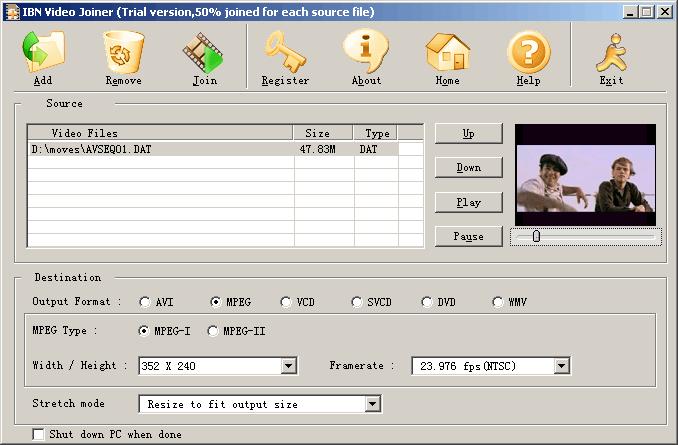
Task: Move the file Down in list
Action: click(469, 167)
